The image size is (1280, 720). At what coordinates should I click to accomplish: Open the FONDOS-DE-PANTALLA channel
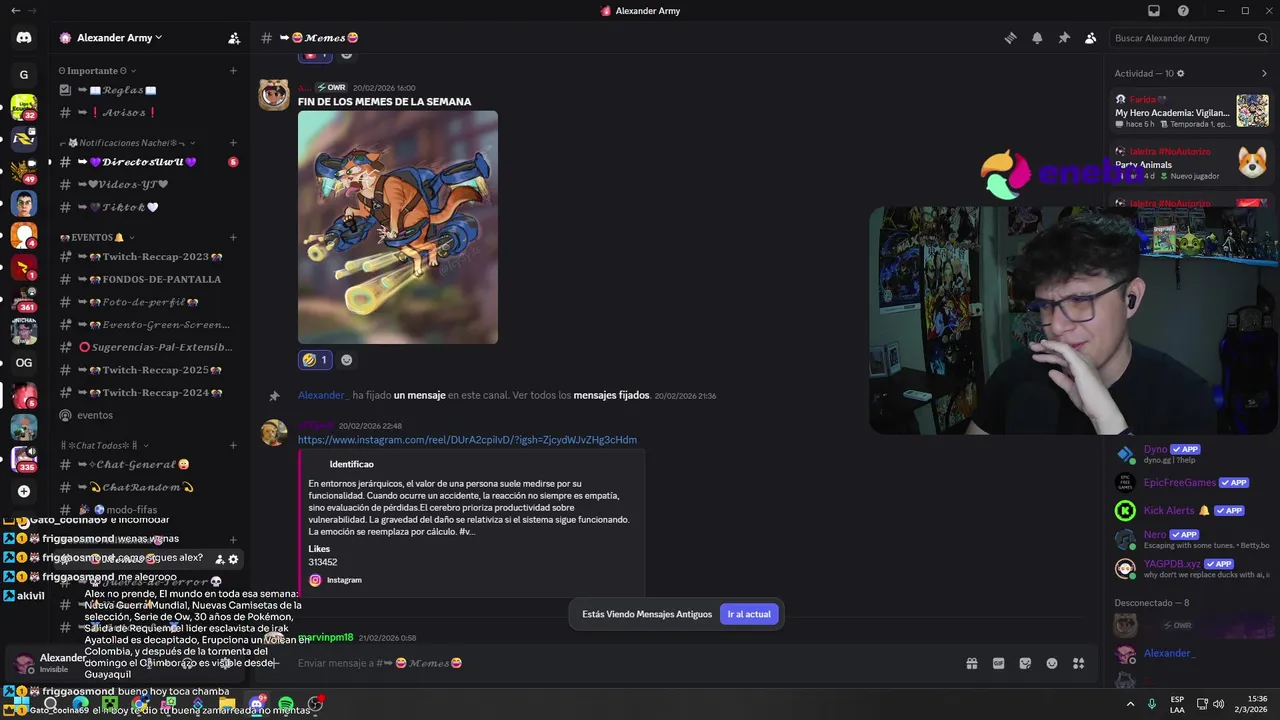coord(148,279)
